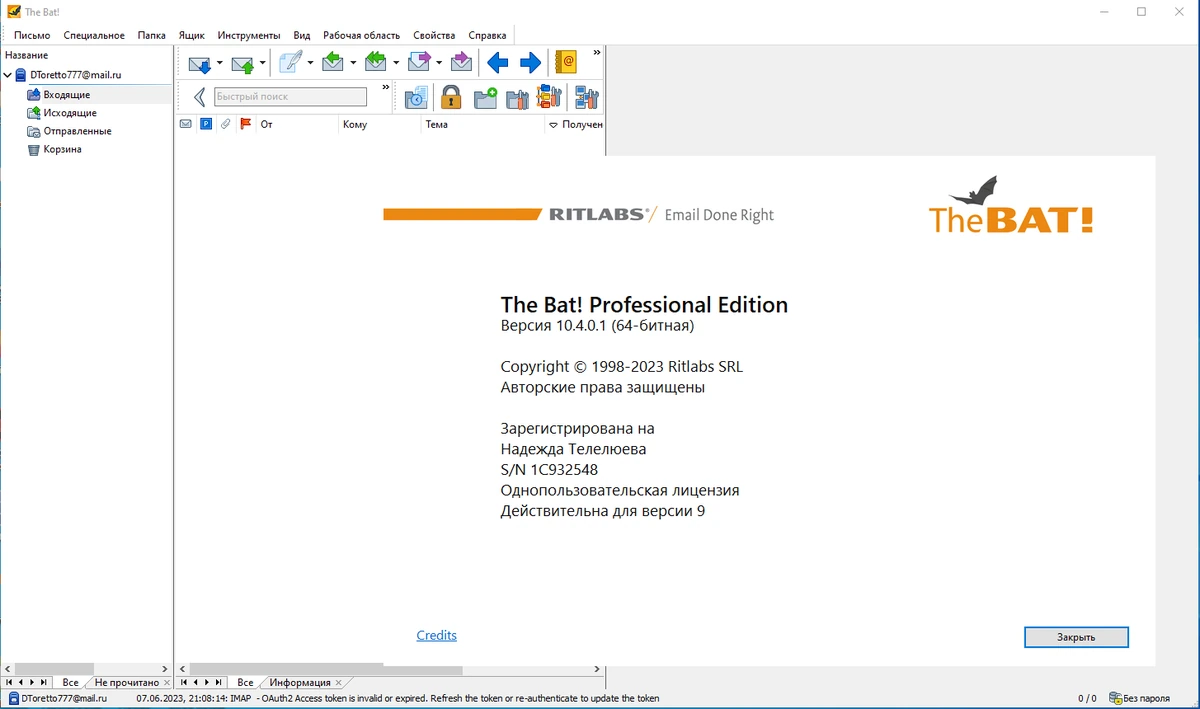The height and width of the screenshot is (709, 1200).
Task: Select the Отправленные folder
Action: click(77, 131)
